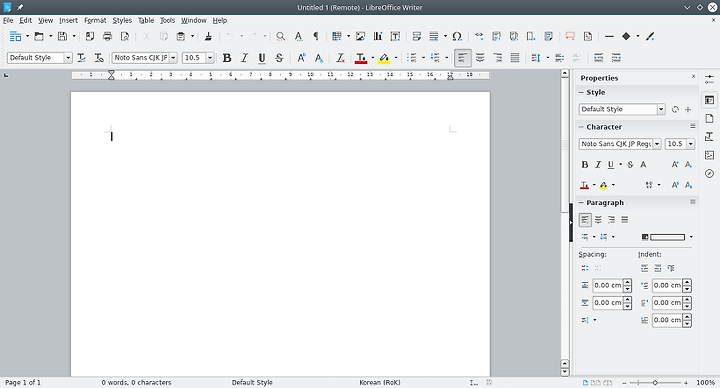Screen dimensions: 720x388
Task: Toggle Strikethrough in the main toolbar
Action: [279, 58]
